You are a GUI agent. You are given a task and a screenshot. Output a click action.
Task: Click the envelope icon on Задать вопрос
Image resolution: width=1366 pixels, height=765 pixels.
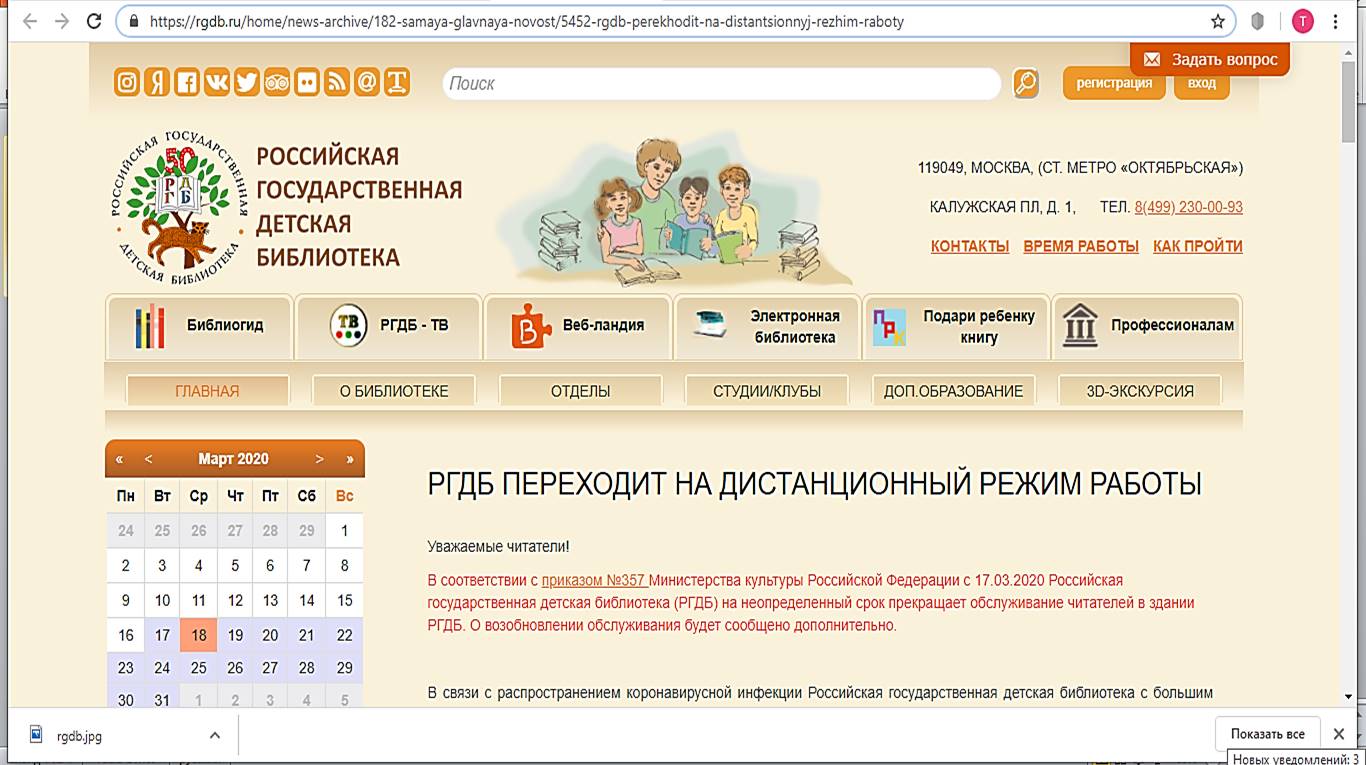1152,60
